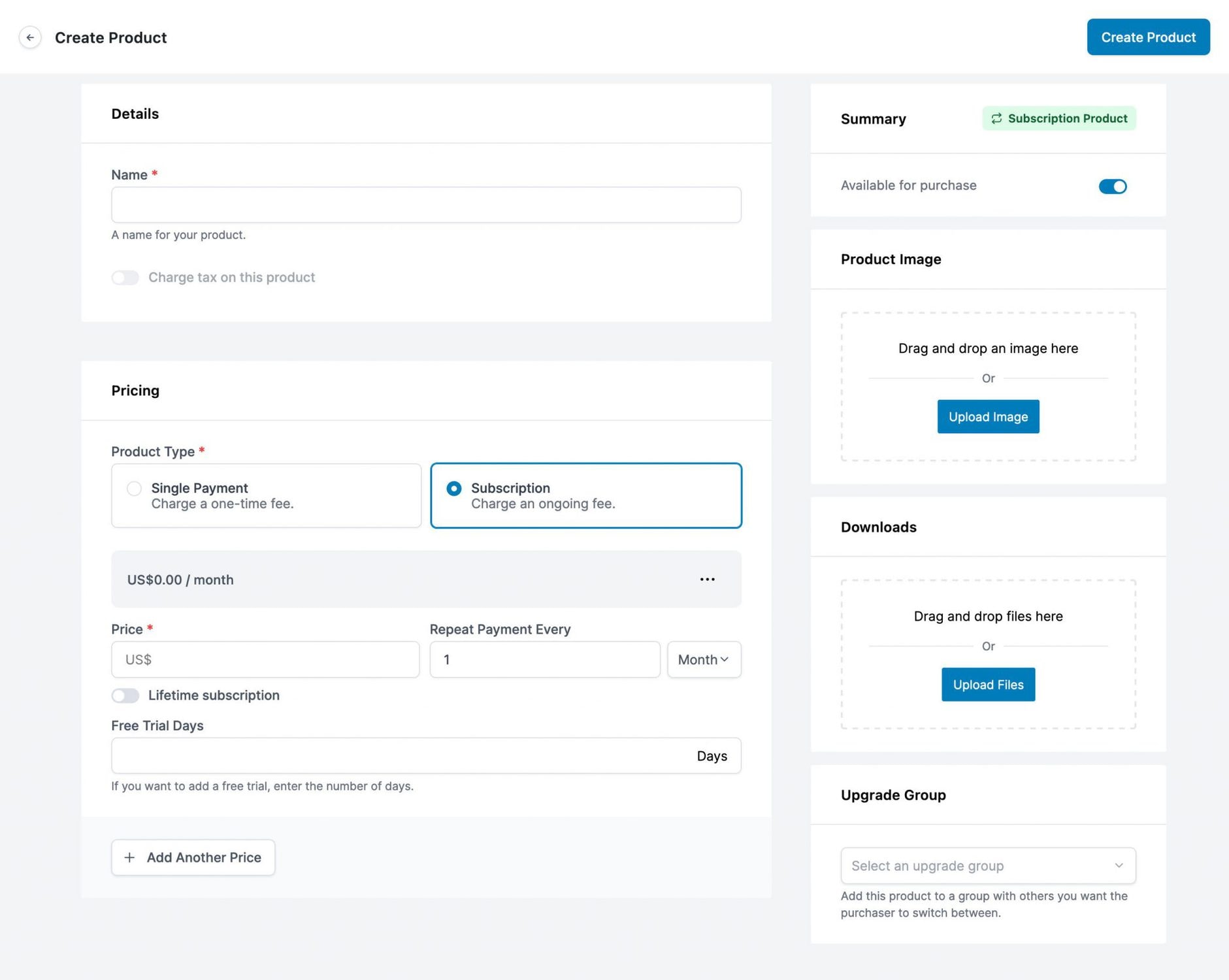Click the files drag and drop area
Screen dimensions: 1229x980
click(988, 655)
